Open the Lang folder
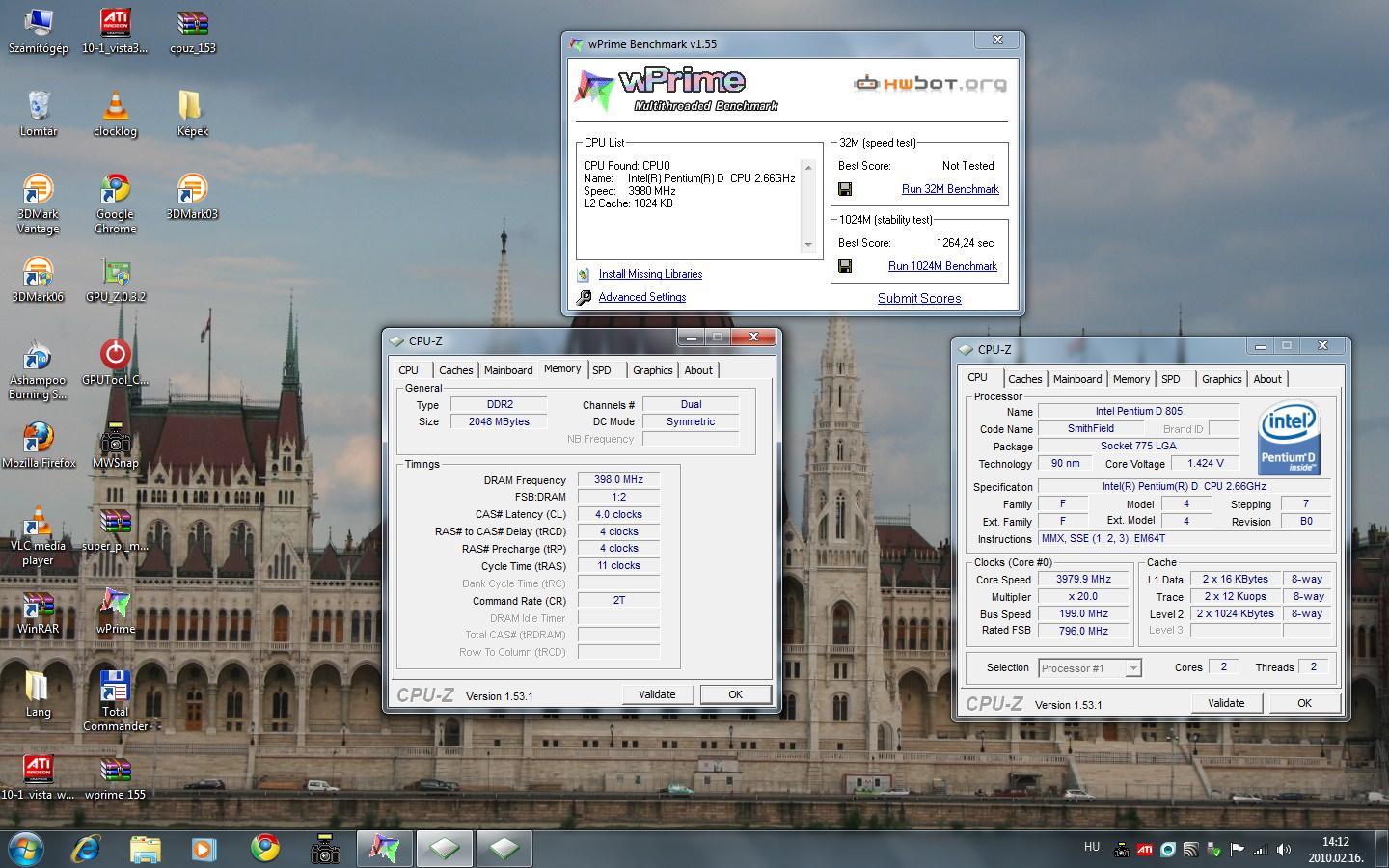Viewport: 1389px width, 868px height. pos(38,694)
